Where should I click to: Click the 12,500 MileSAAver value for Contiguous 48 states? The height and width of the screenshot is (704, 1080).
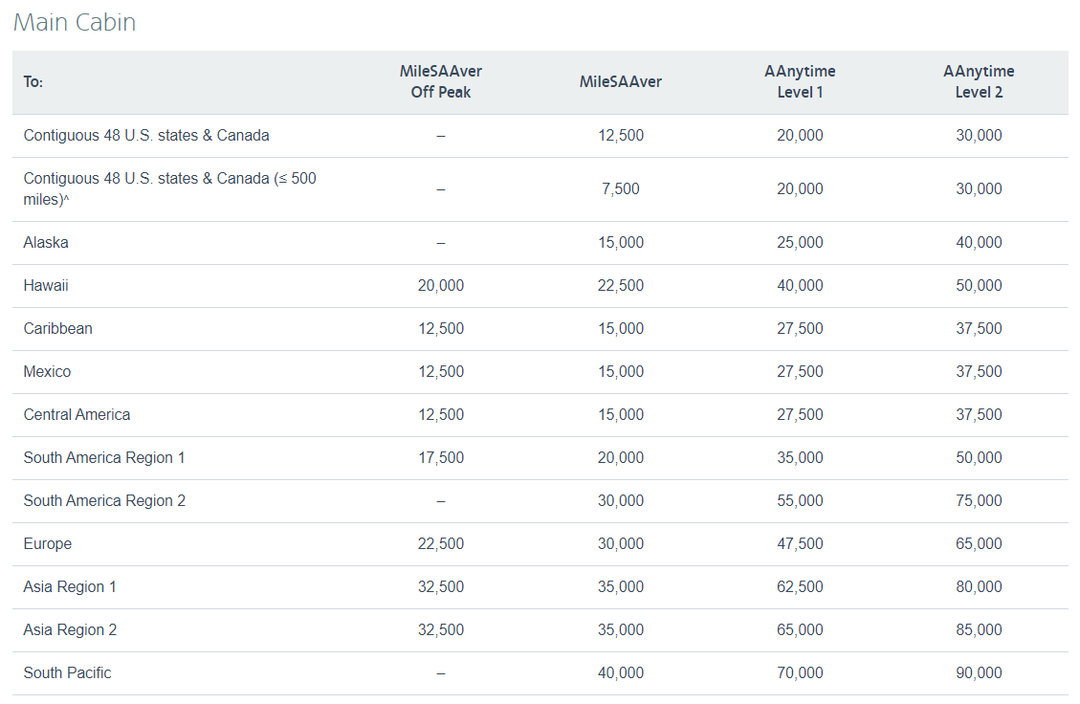coord(621,135)
